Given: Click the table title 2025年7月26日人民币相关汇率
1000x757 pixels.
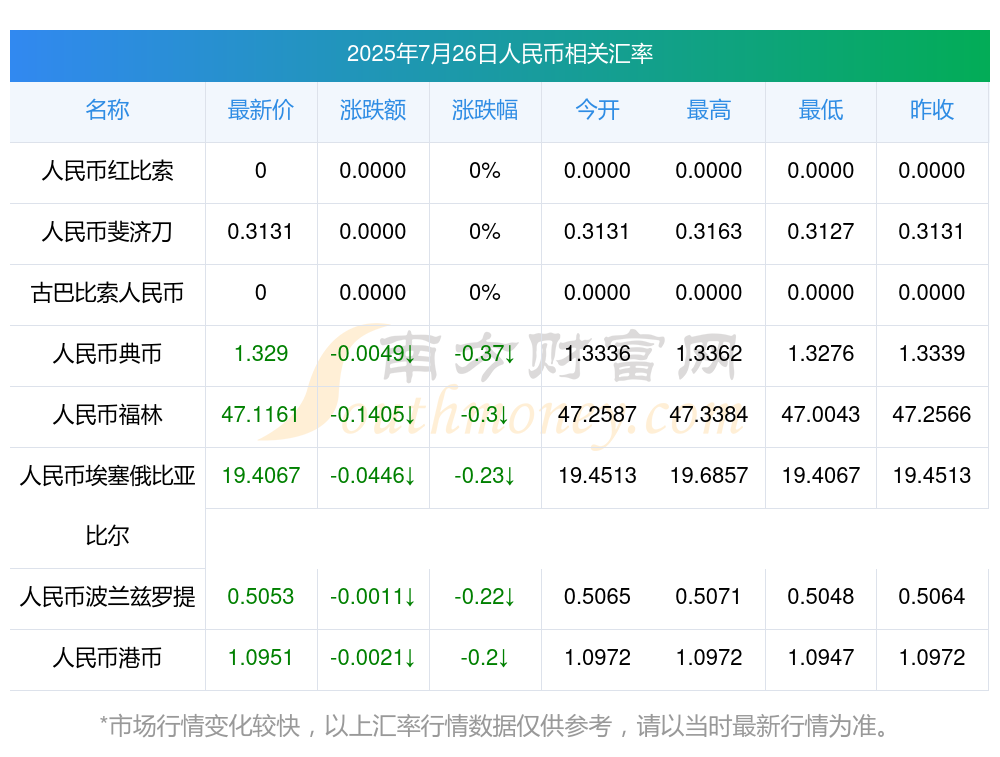Looking at the screenshot, I should coord(499,54).
